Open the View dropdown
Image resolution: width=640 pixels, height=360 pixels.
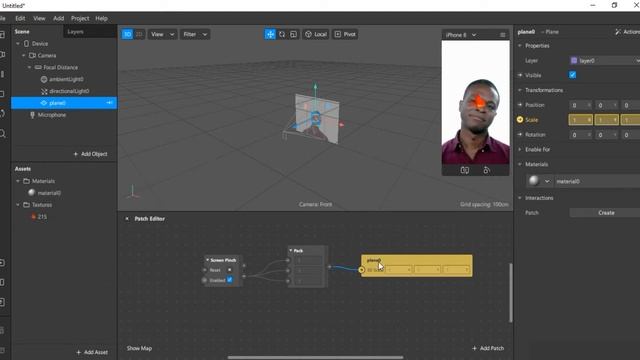tap(162, 34)
